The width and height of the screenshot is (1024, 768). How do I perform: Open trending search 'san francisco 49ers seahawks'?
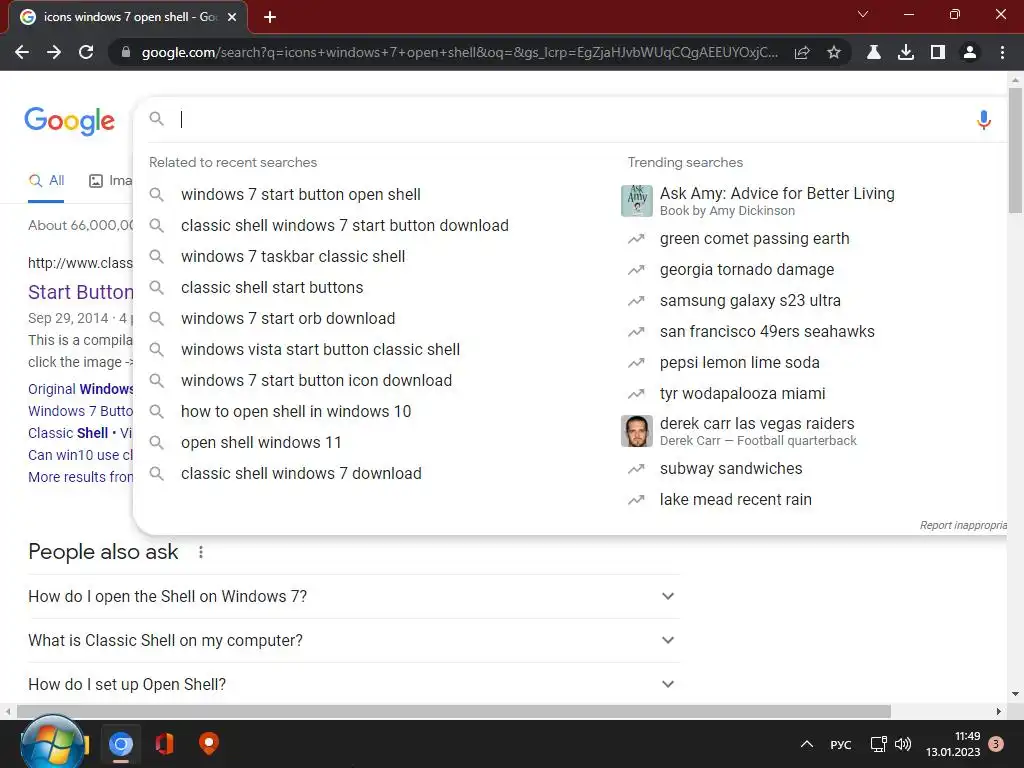[767, 332]
